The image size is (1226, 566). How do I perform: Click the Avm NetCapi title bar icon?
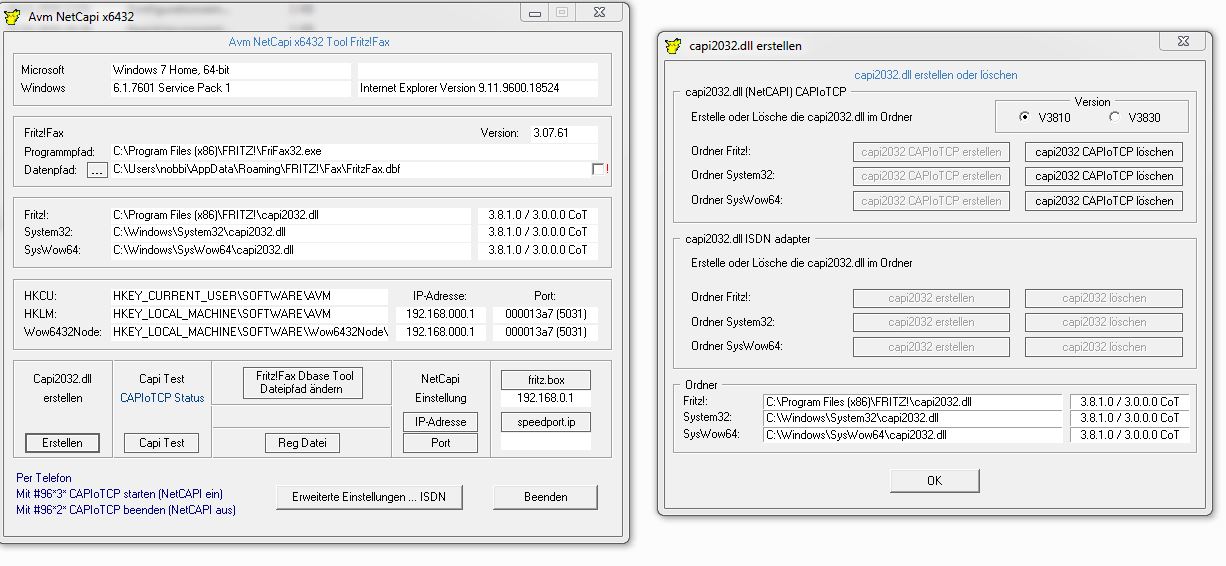tap(14, 14)
